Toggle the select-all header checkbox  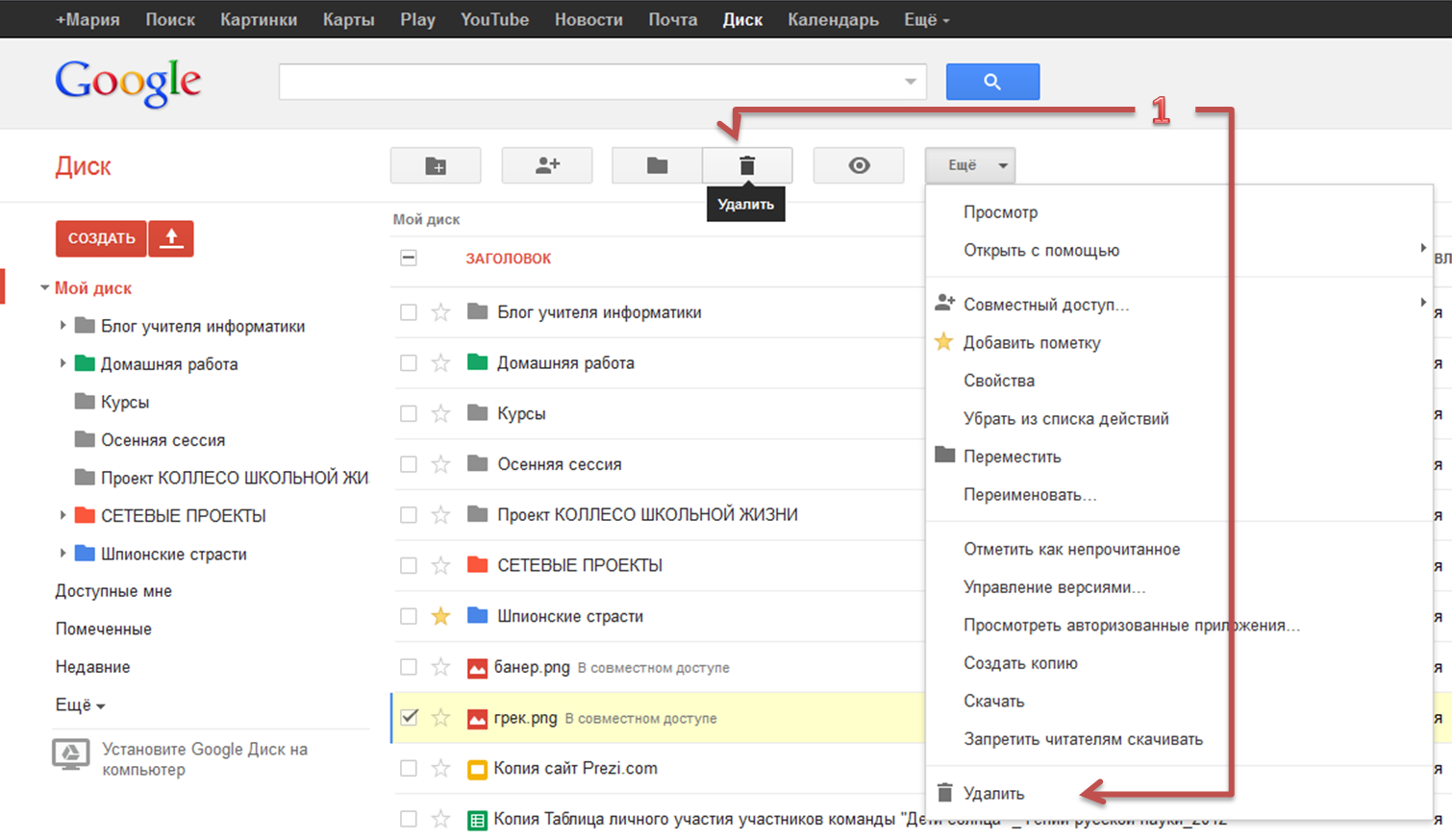click(x=409, y=258)
